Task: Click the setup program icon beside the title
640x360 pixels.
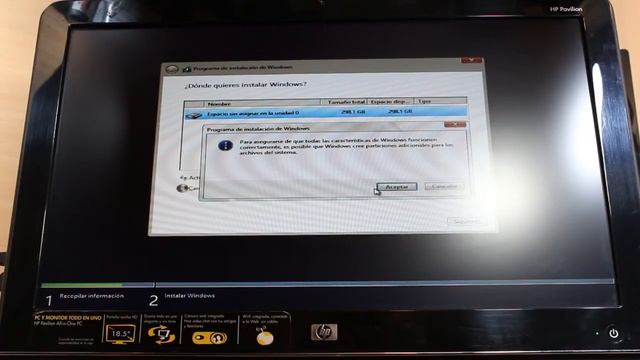Action: coord(187,69)
